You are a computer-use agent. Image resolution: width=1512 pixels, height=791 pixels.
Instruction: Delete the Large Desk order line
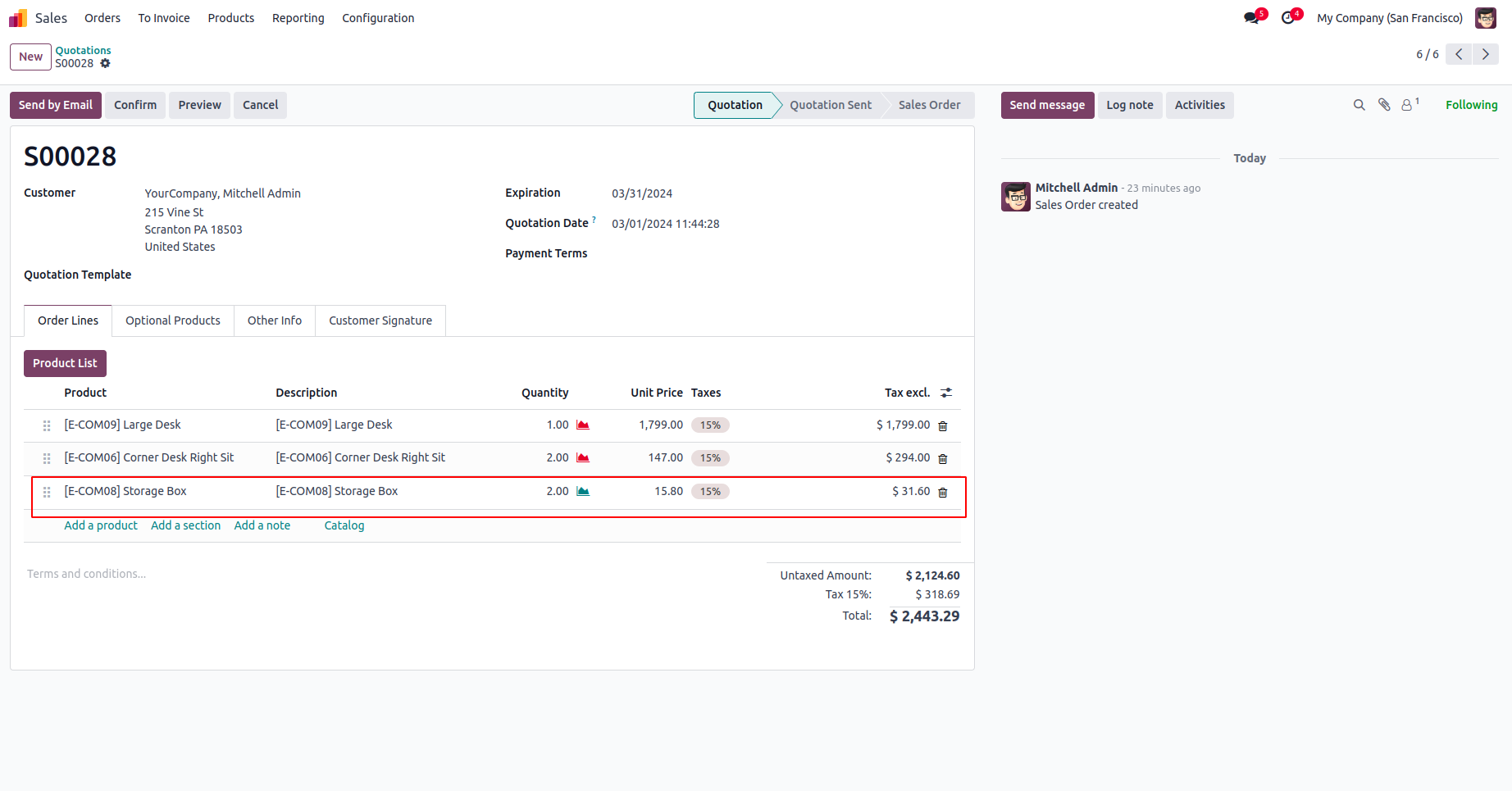943,426
